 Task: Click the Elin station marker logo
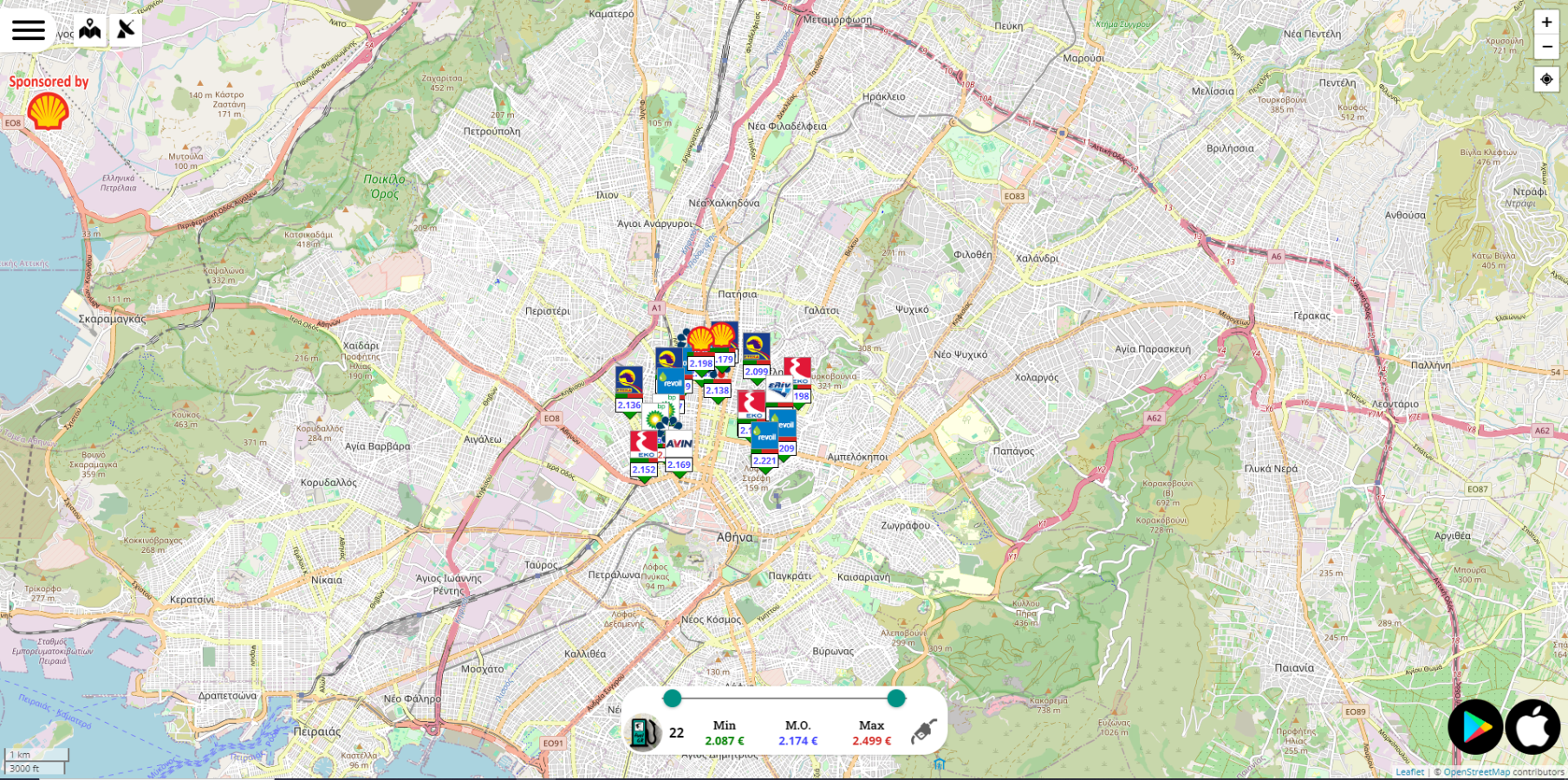780,388
